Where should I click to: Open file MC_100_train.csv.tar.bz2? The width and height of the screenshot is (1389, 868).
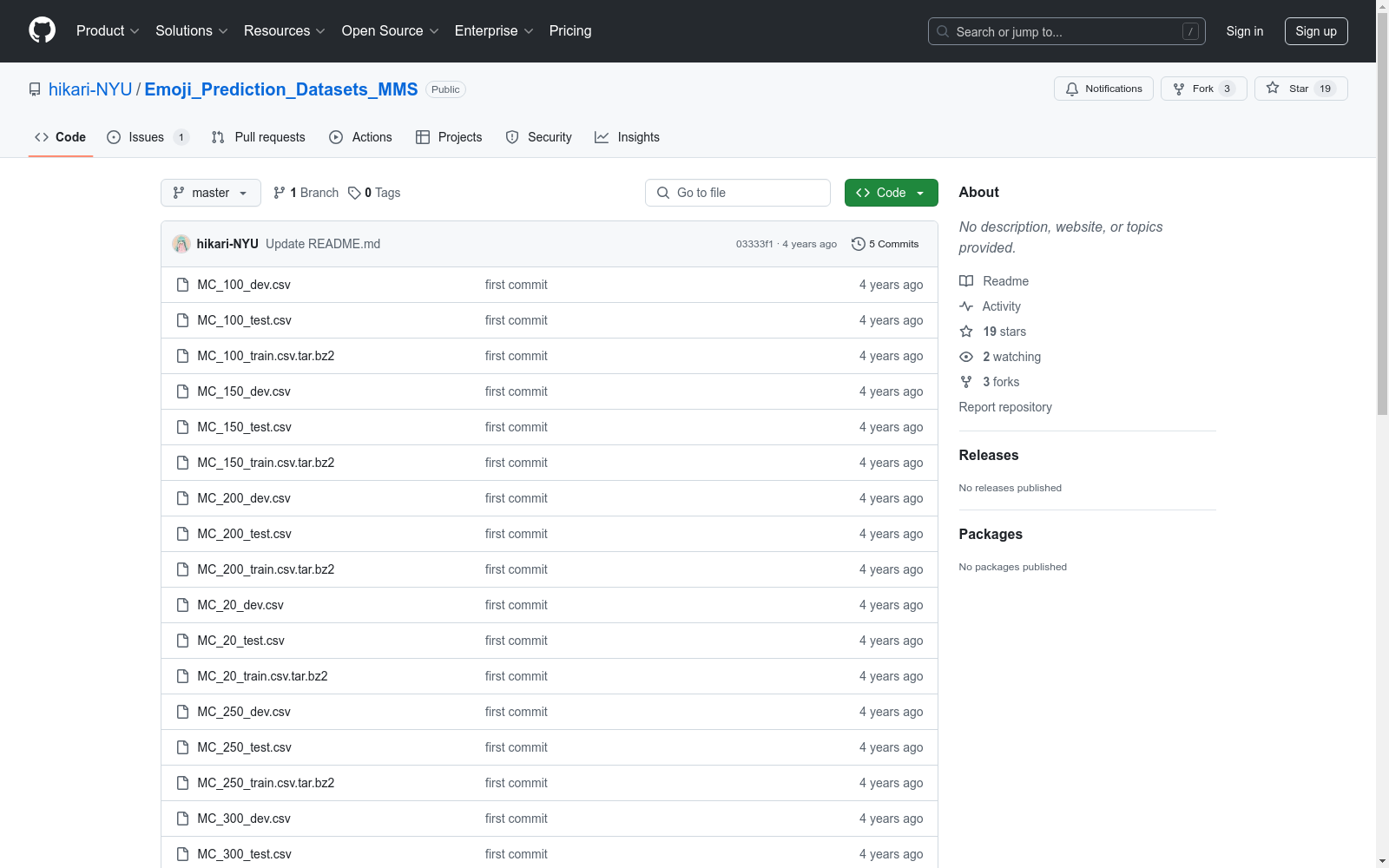(x=266, y=356)
